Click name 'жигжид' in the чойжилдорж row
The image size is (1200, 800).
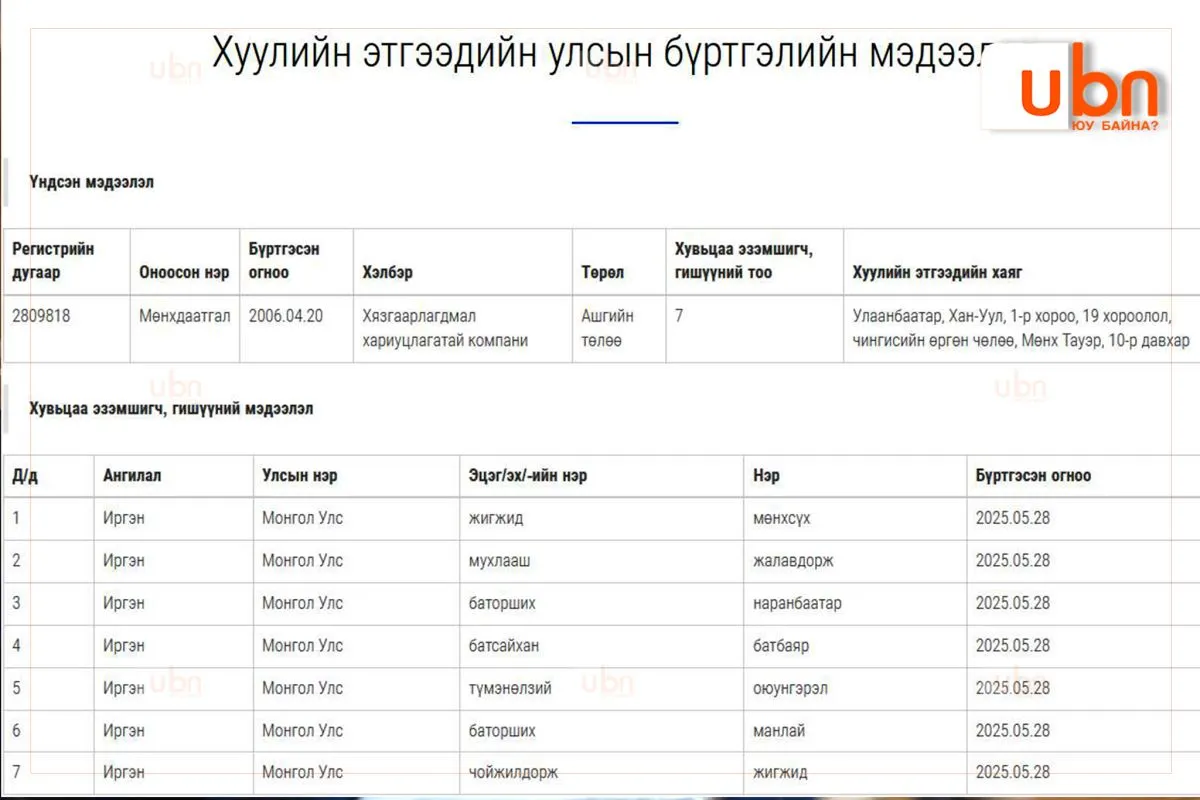coord(780,773)
